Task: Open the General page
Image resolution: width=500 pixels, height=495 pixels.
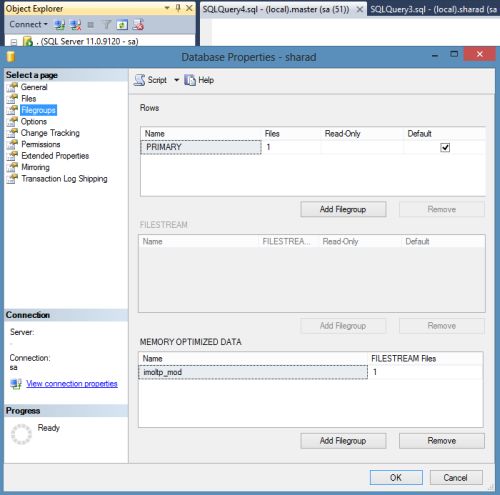Action: click(x=34, y=87)
